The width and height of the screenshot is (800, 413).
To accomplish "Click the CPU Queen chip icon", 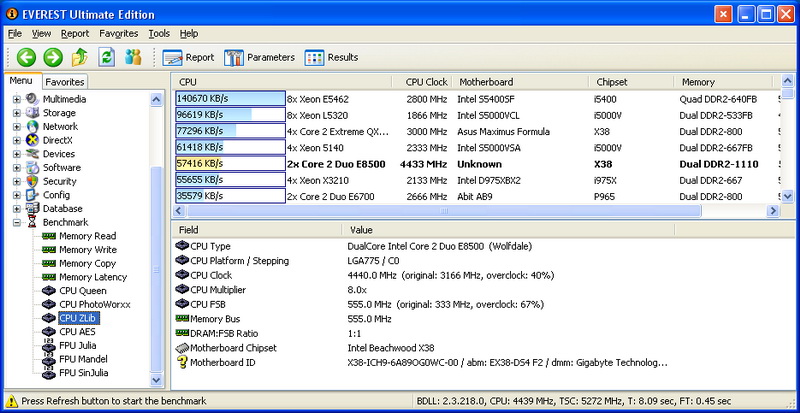I will (x=49, y=291).
